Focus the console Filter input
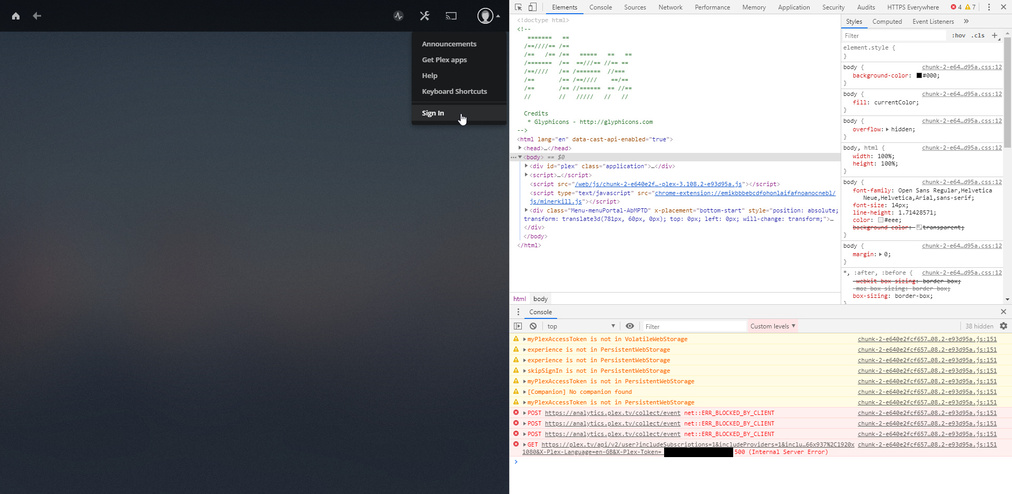Image resolution: width=1012 pixels, height=494 pixels. click(694, 326)
